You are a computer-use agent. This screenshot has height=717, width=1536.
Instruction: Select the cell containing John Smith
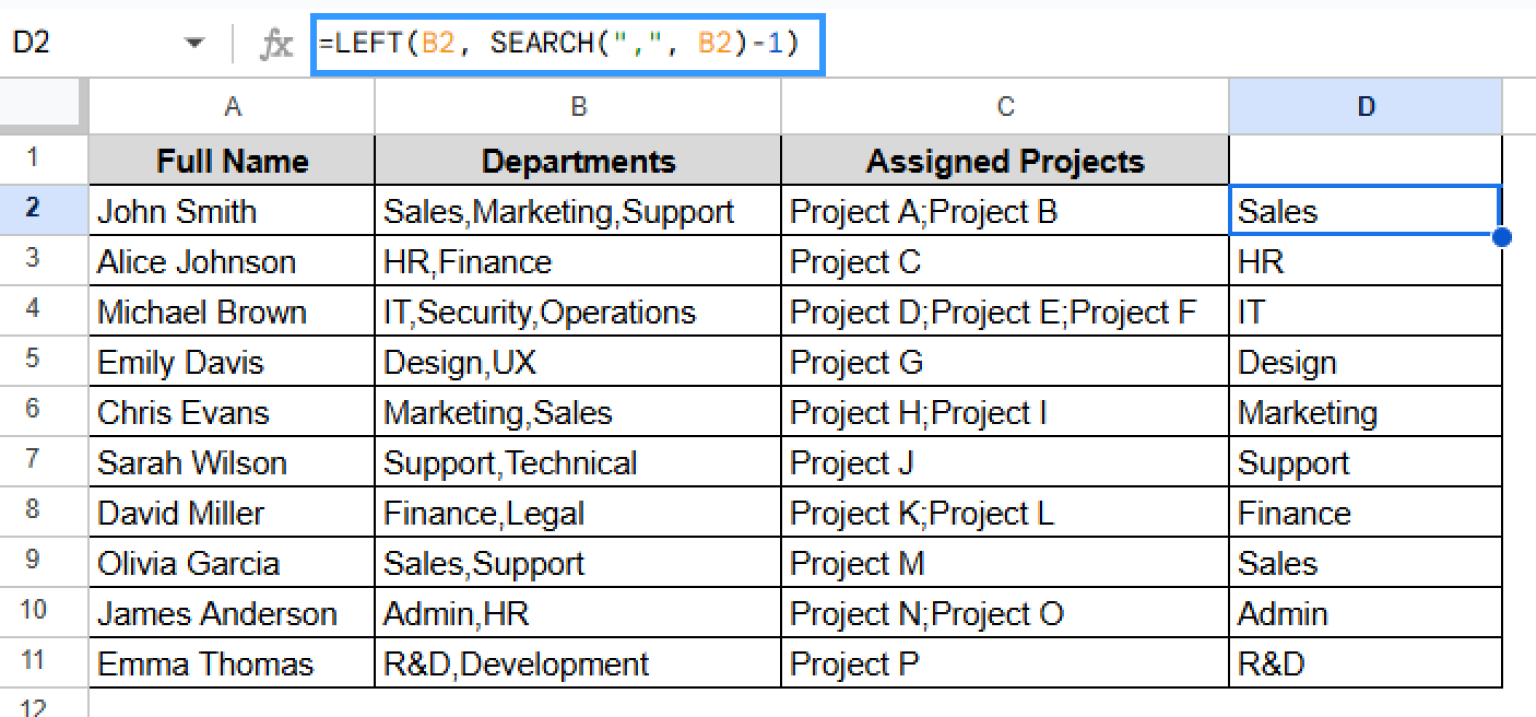232,210
